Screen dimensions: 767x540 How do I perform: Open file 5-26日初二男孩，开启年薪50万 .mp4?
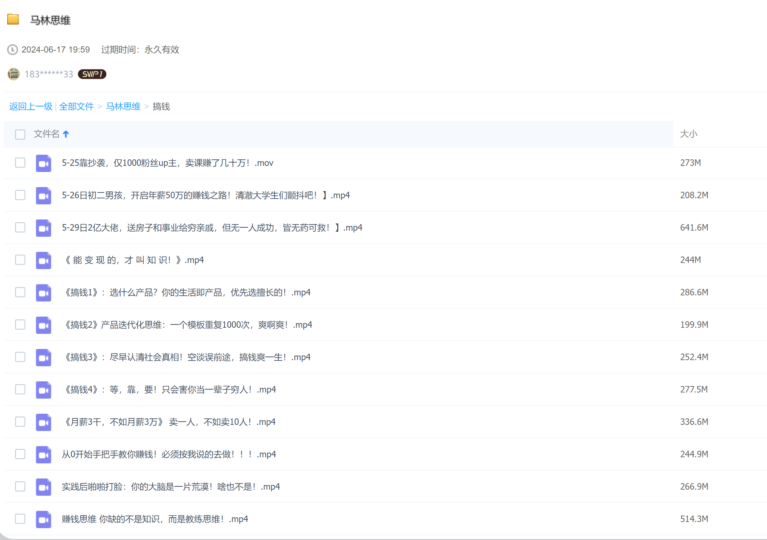pyautogui.click(x=205, y=195)
